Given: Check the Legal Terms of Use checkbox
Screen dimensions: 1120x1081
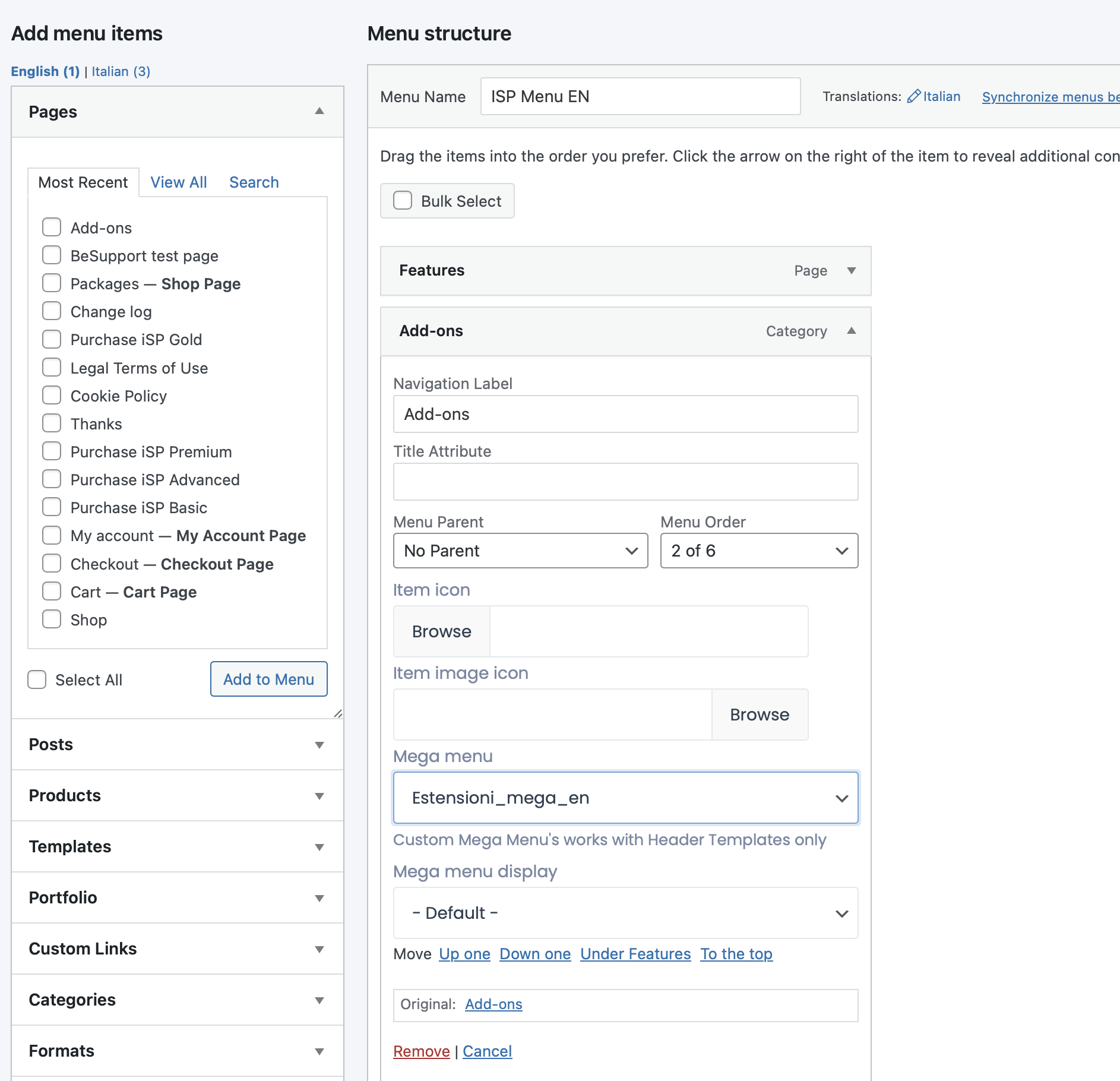Looking at the screenshot, I should tap(52, 367).
